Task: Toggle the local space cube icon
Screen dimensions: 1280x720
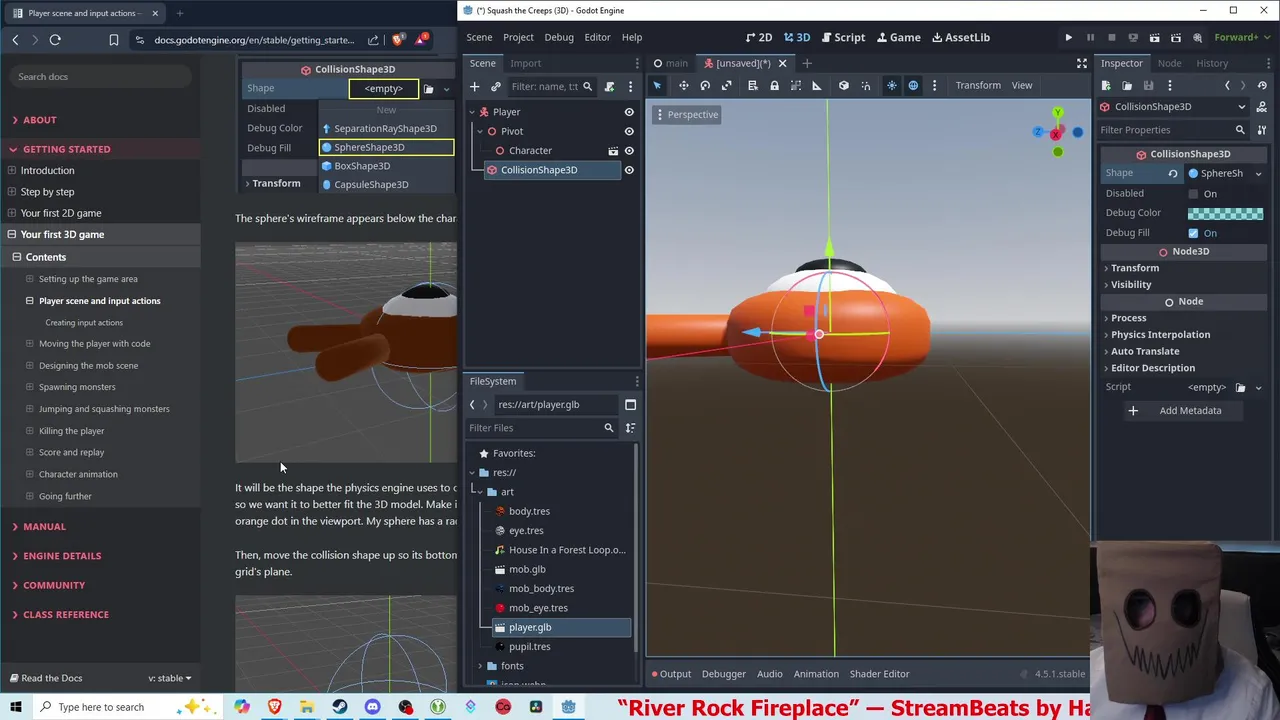Action: click(843, 86)
